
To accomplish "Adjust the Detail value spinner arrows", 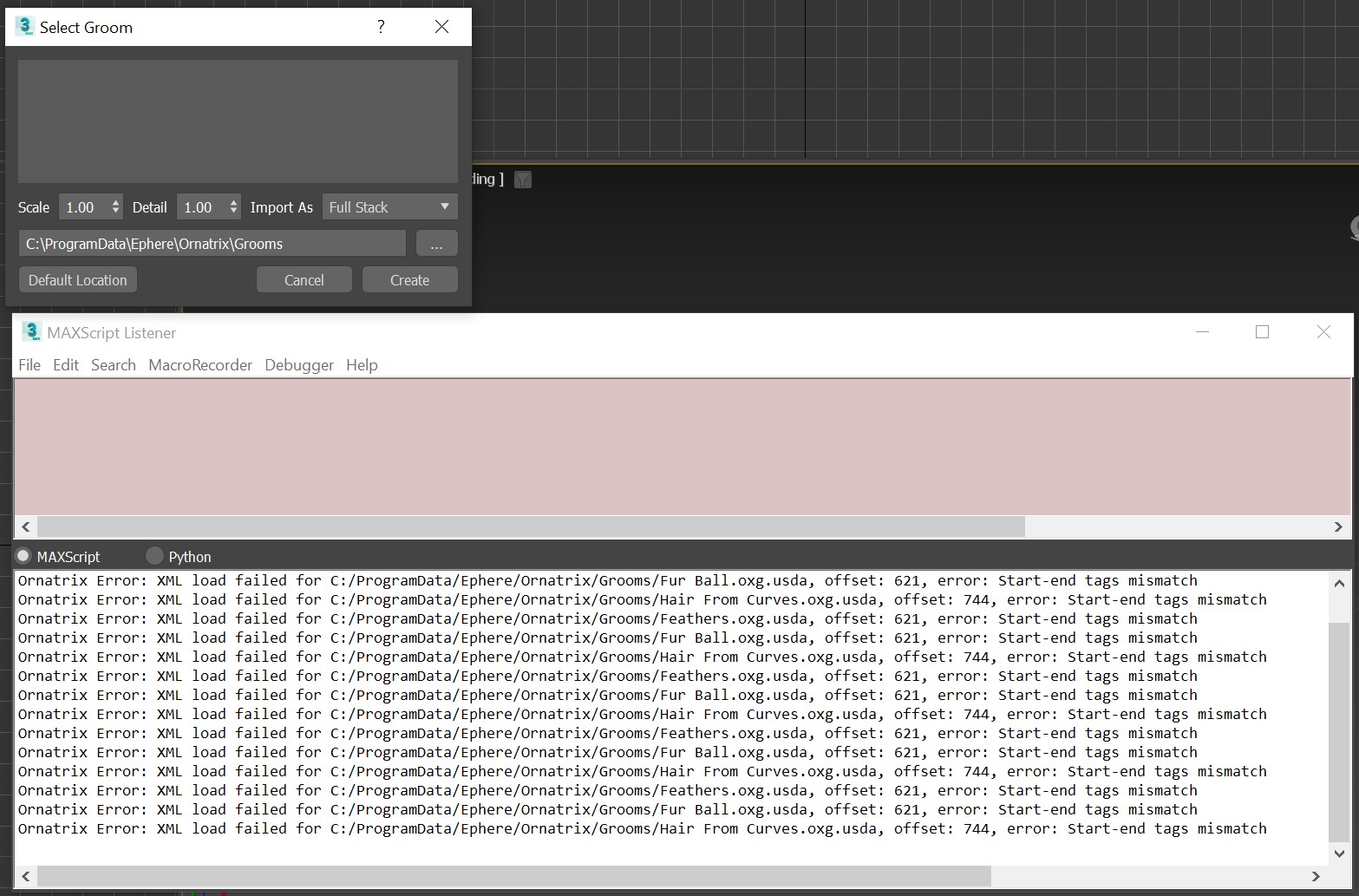I will [233, 207].
